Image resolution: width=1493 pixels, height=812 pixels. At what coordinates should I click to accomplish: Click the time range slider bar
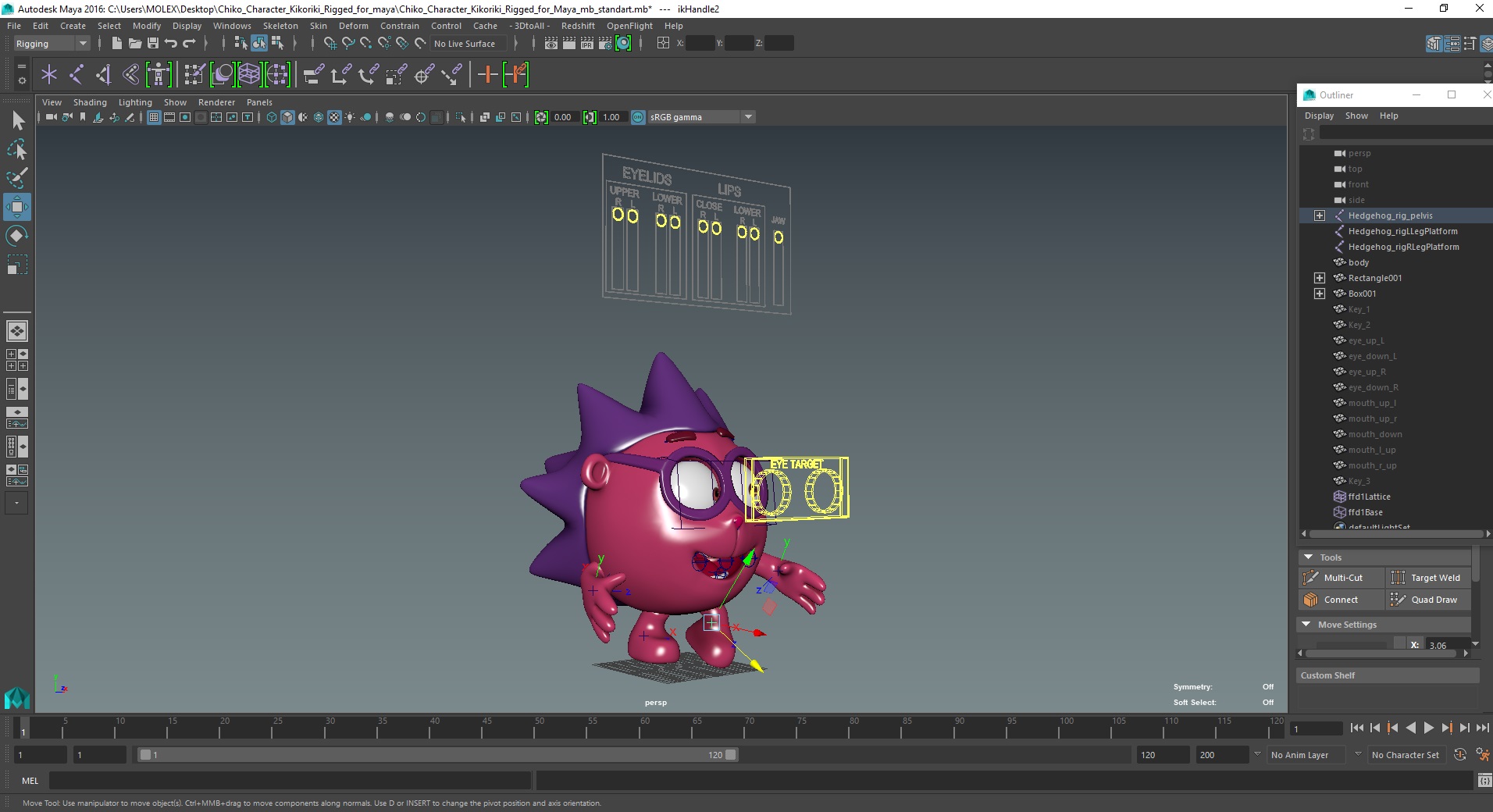(x=437, y=755)
